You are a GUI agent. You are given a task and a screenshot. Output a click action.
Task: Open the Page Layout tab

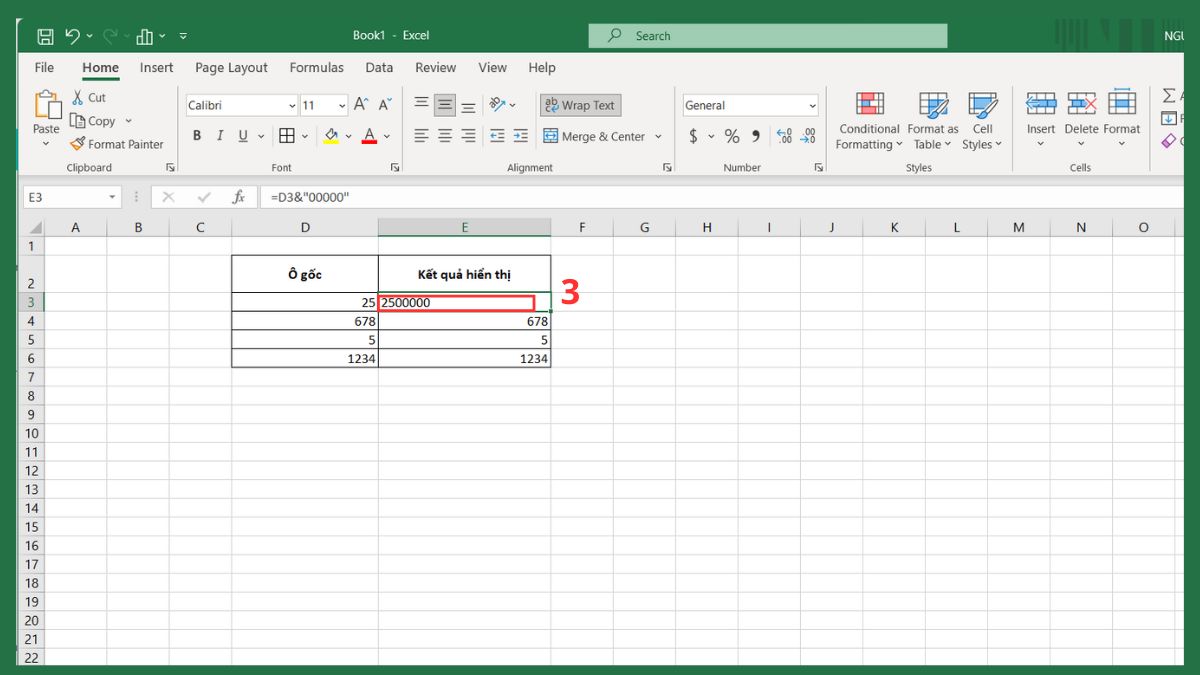[231, 68]
